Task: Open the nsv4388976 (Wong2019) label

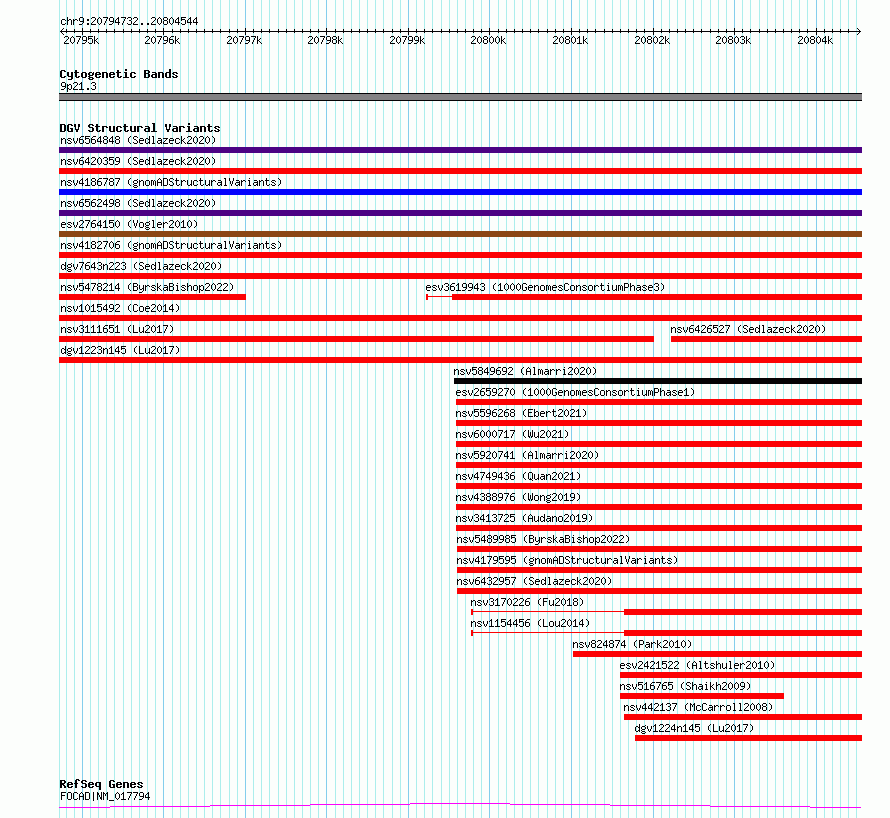Action: pos(518,497)
